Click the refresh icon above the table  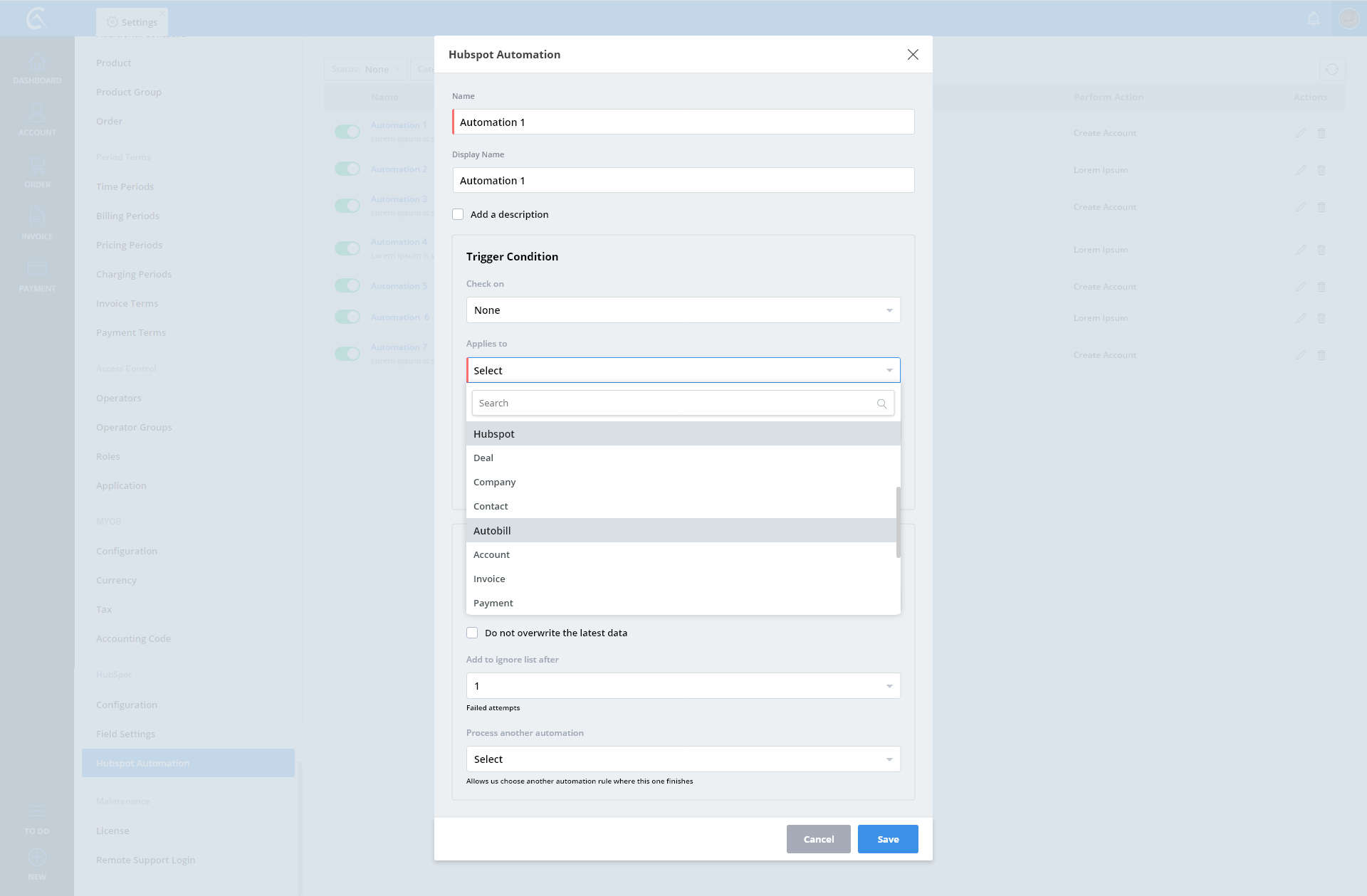(x=1332, y=69)
